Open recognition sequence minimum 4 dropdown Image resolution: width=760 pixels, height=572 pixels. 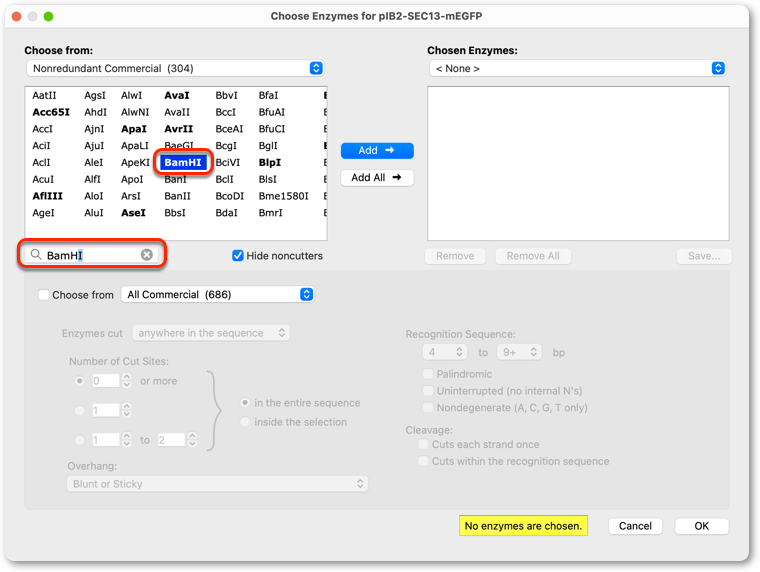(x=445, y=352)
